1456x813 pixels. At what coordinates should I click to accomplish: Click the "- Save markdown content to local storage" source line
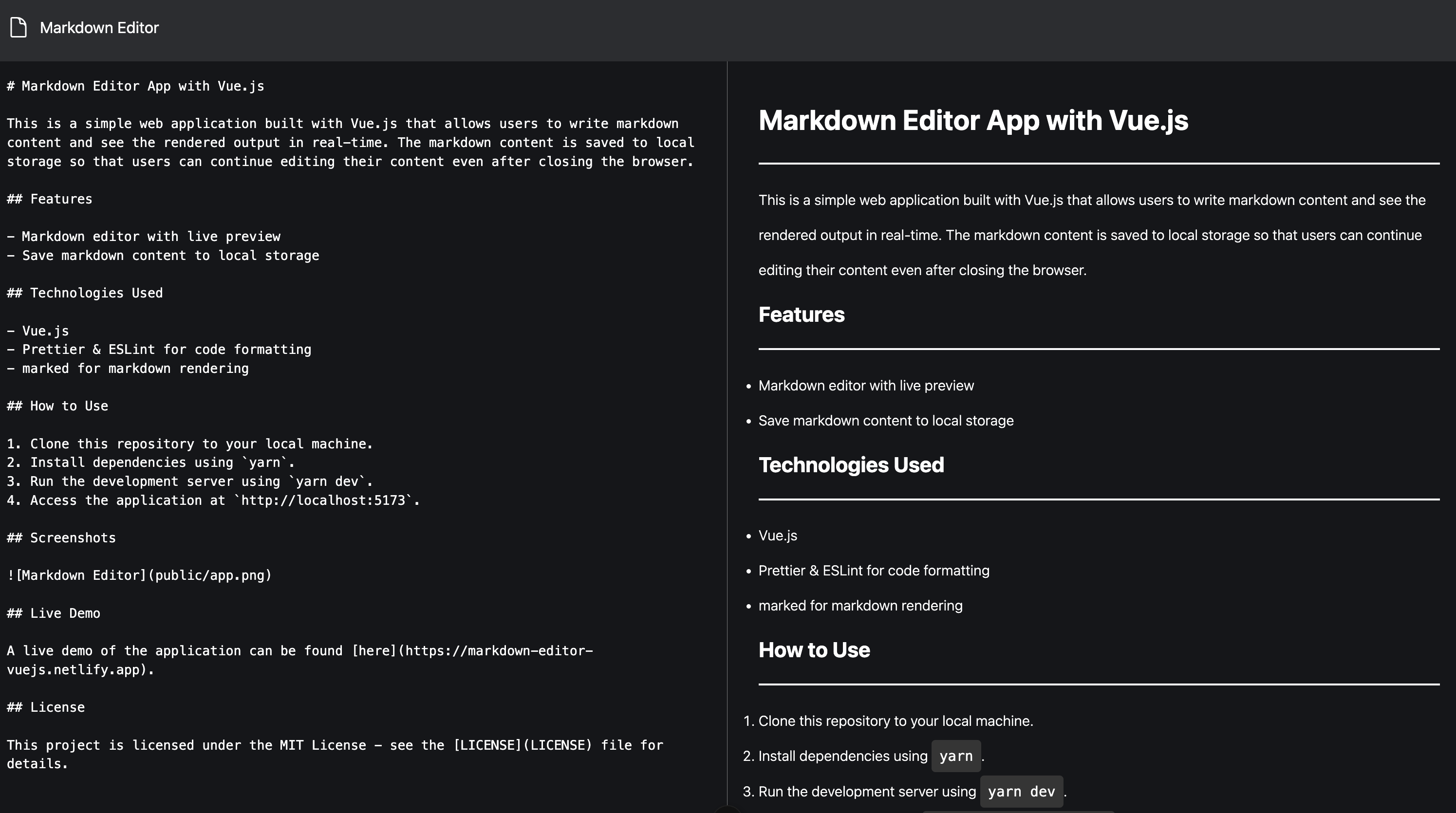tap(163, 256)
